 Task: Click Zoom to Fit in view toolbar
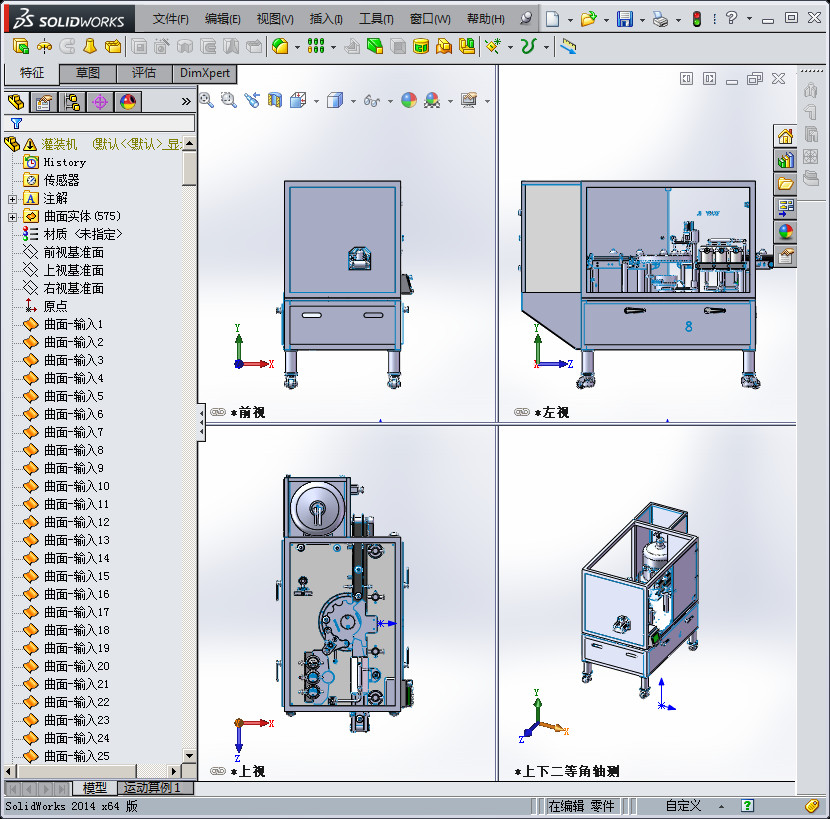206,100
